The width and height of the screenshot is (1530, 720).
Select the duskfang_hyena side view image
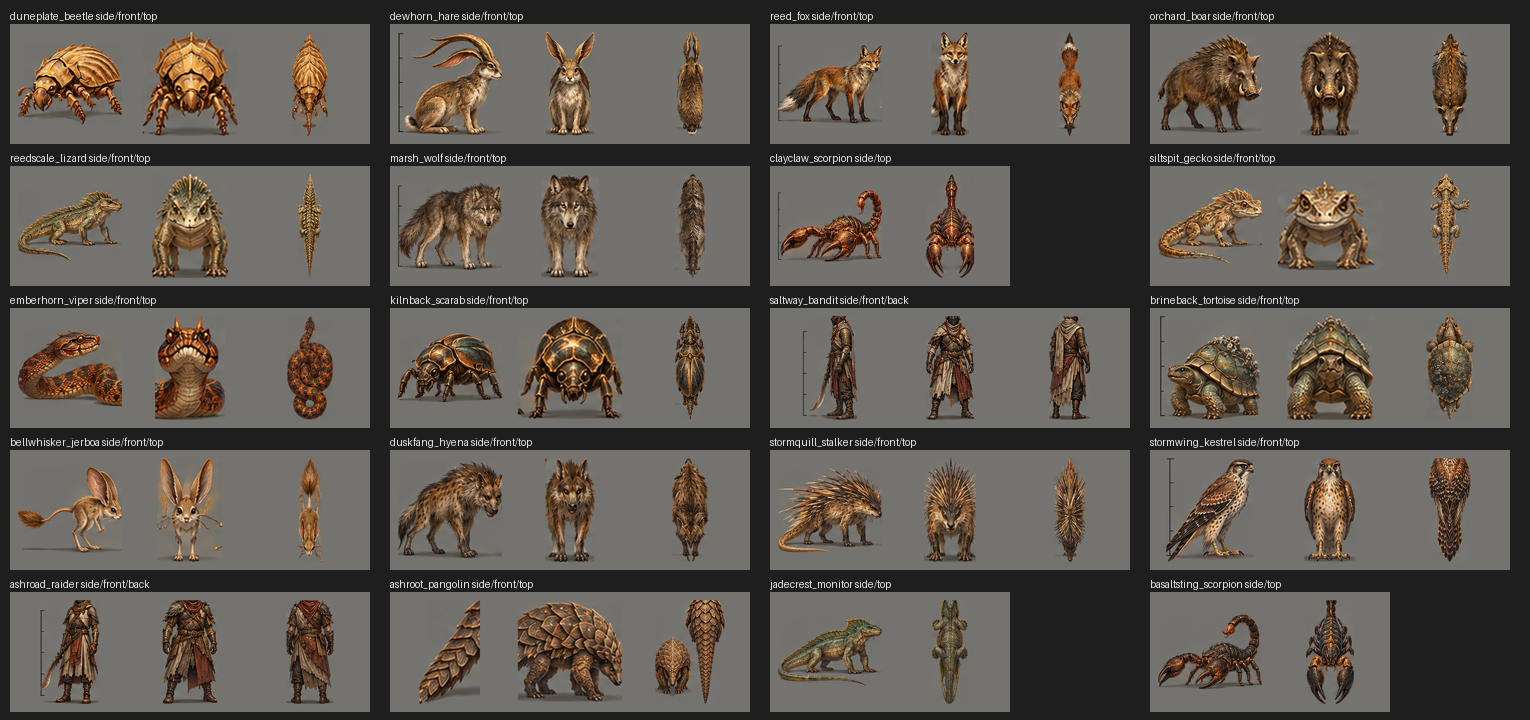point(450,510)
